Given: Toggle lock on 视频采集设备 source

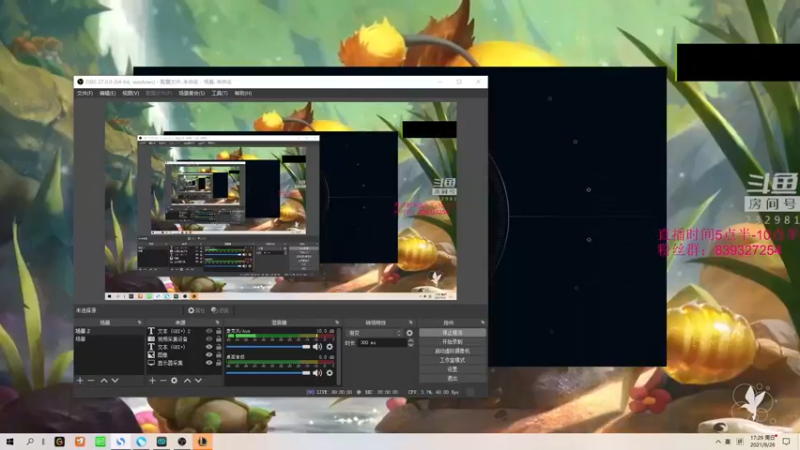Looking at the screenshot, I should [x=218, y=339].
